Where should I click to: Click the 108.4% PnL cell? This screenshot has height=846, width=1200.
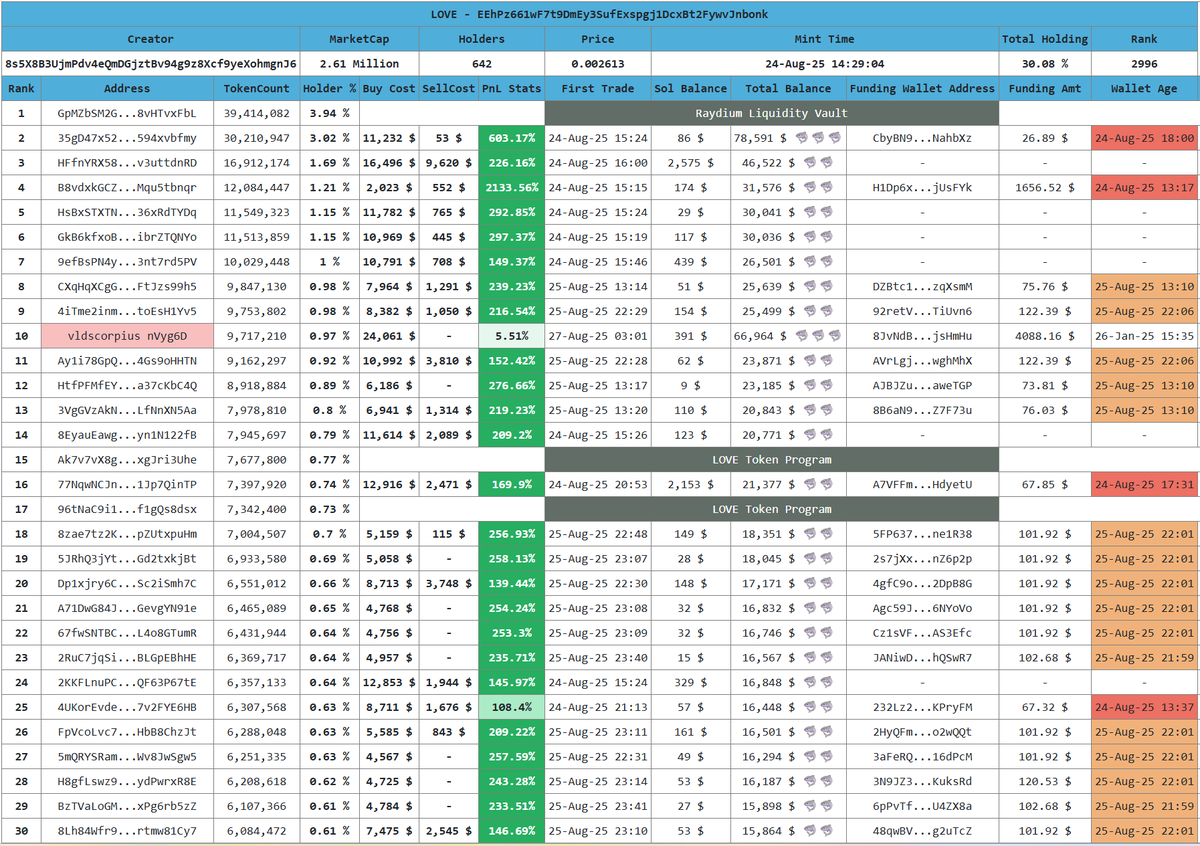pyautogui.click(x=512, y=707)
